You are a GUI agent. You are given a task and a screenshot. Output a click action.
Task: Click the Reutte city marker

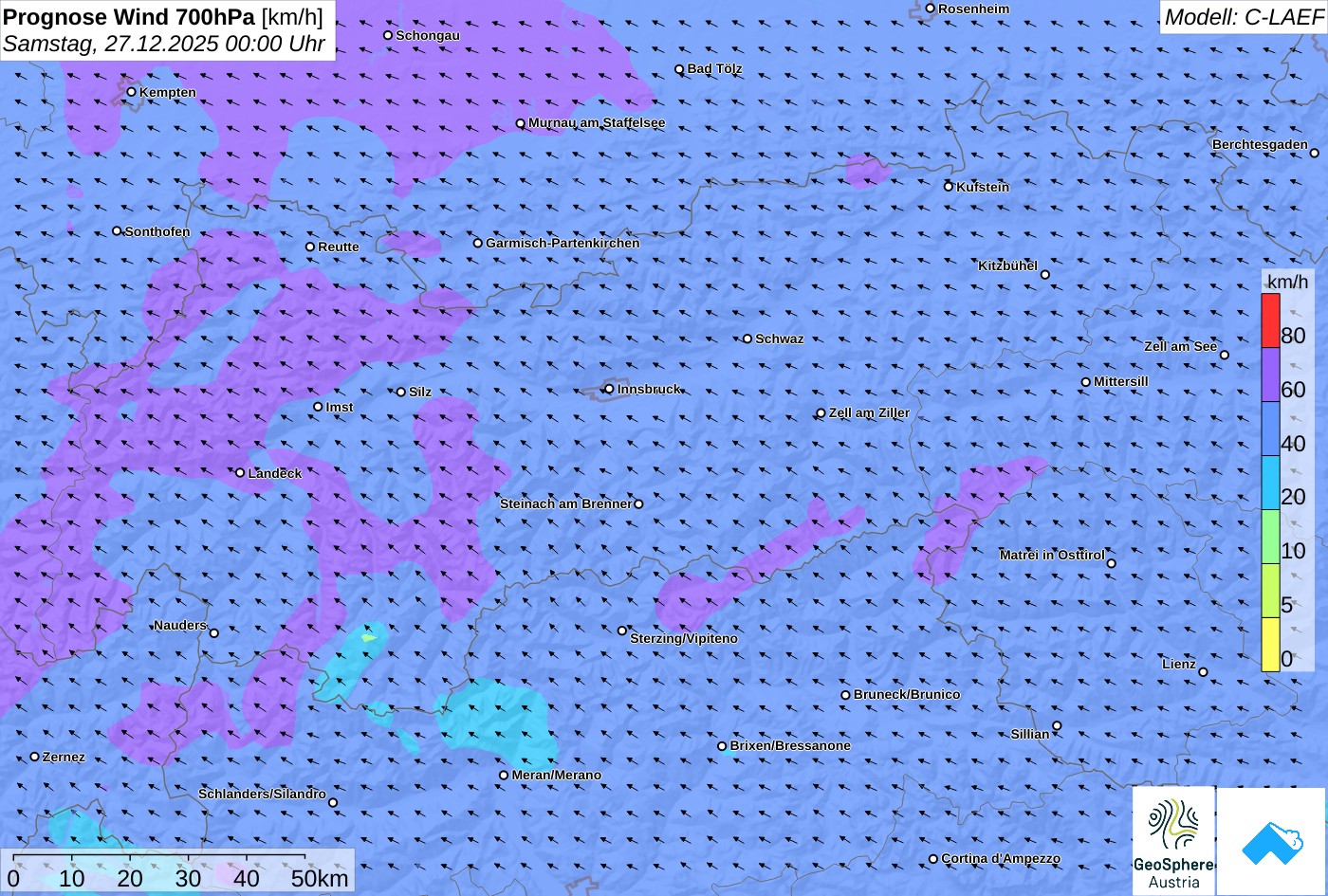click(x=310, y=247)
